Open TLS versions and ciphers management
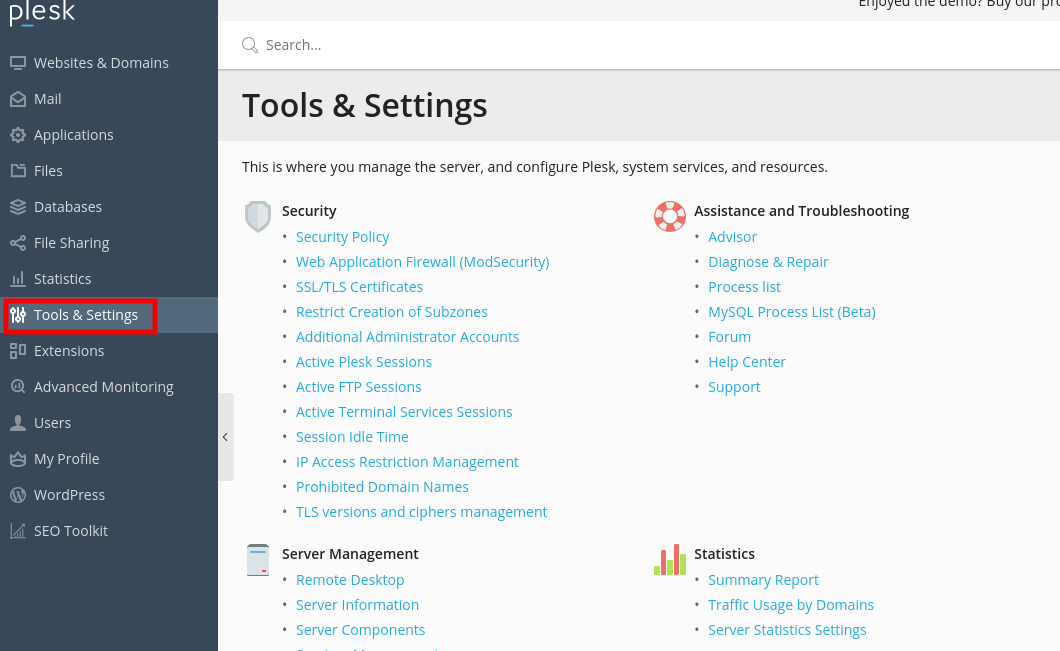 (421, 512)
